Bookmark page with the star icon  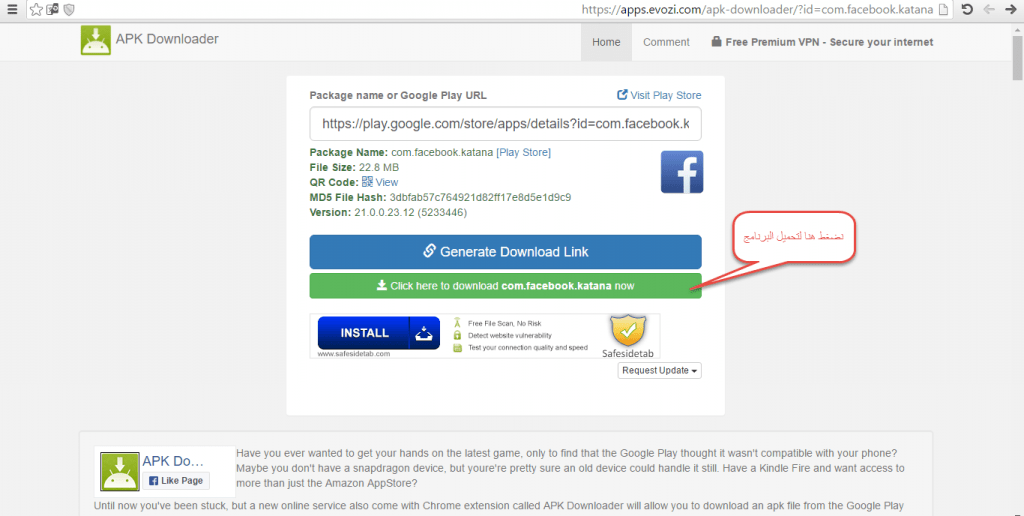pyautogui.click(x=37, y=10)
